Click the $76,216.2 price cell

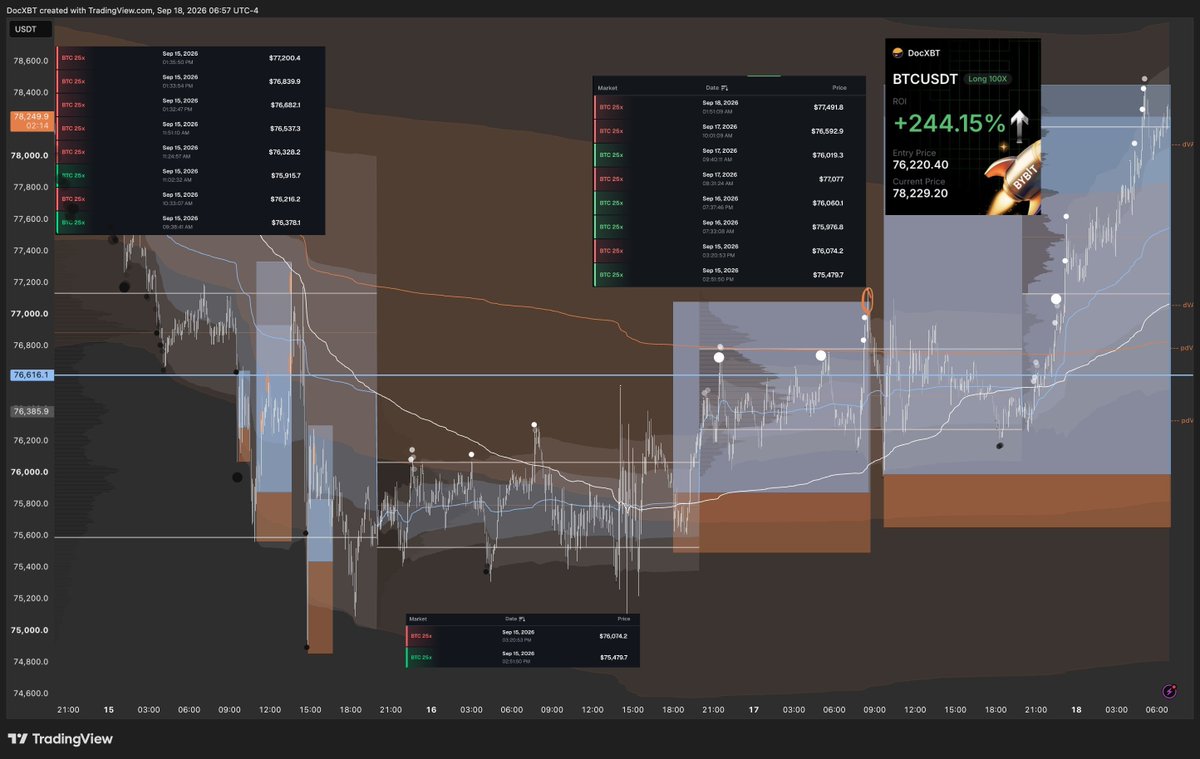pos(285,199)
